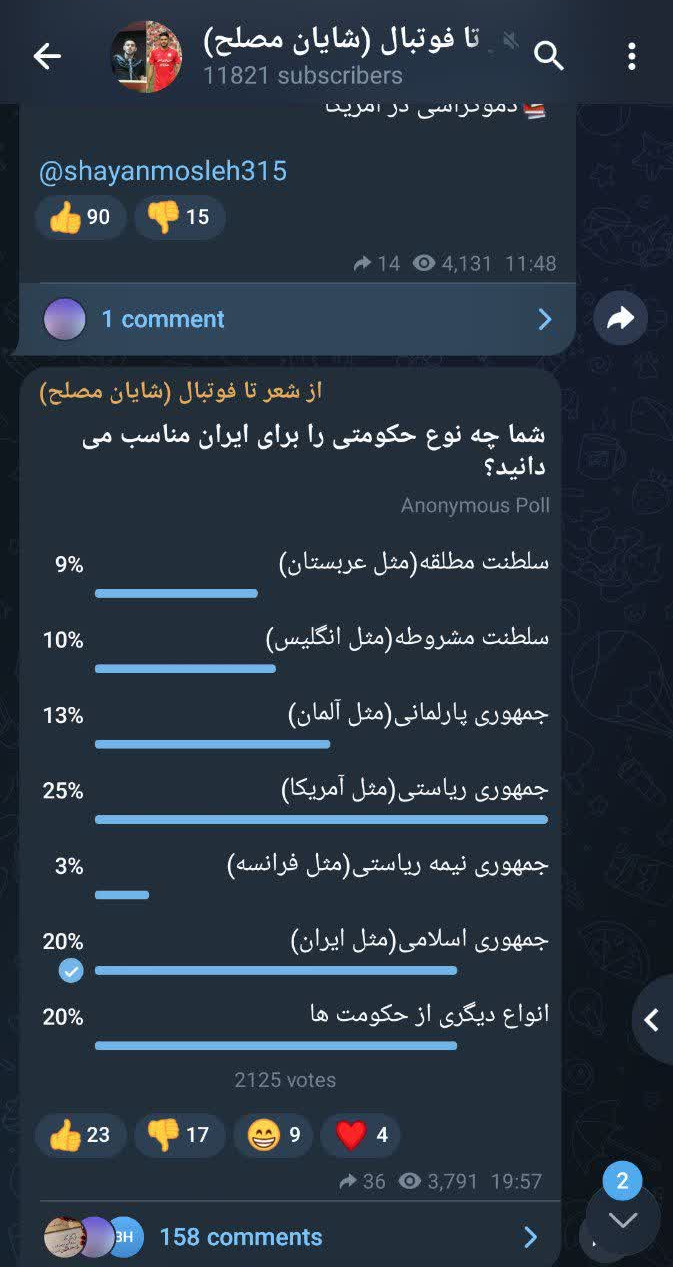Screen dimensions: 673x1267
Task: Expand the collapsed side panel arrow on screen edge
Action: click(651, 1021)
